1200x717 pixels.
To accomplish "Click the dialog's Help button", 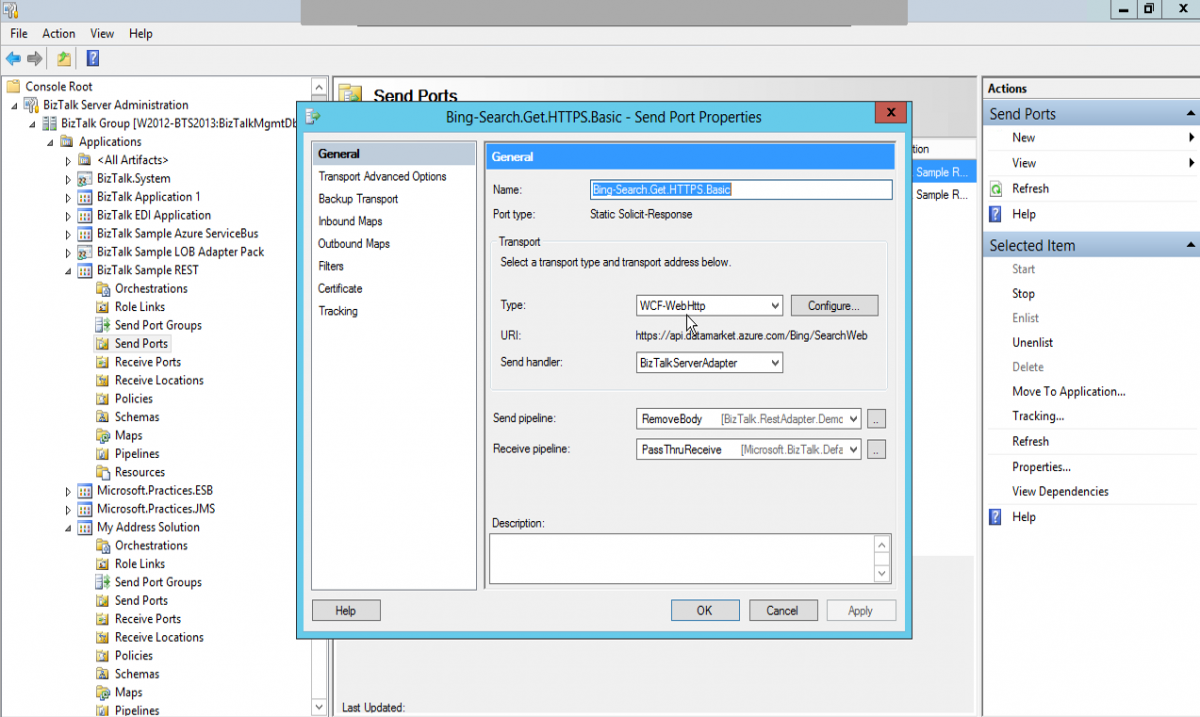I will 346,610.
